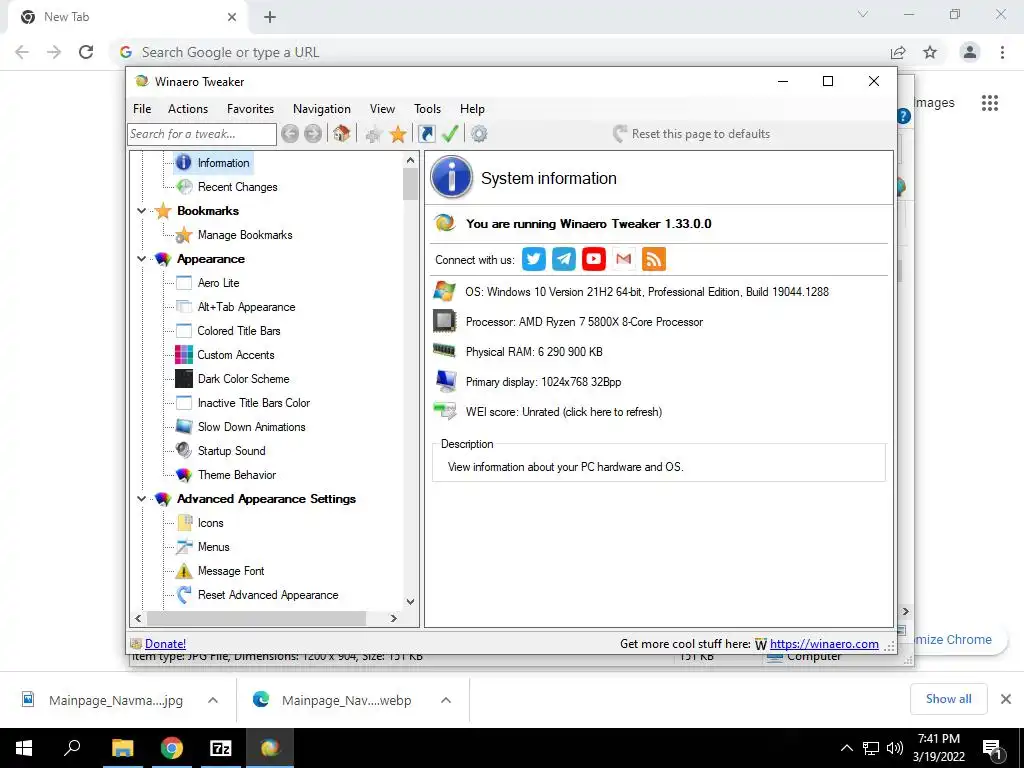Open the File menu
This screenshot has height=768, width=1024.
tap(142, 109)
